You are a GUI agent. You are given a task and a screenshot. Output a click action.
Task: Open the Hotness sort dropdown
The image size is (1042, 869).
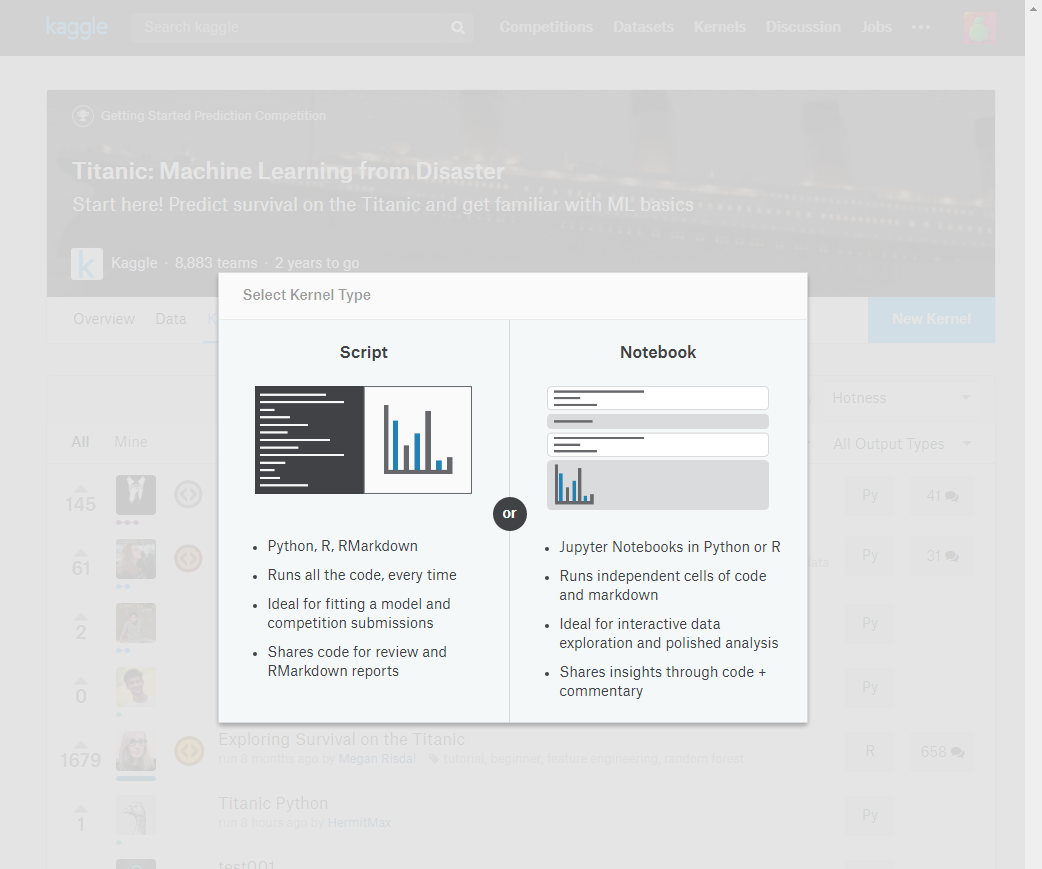(901, 397)
